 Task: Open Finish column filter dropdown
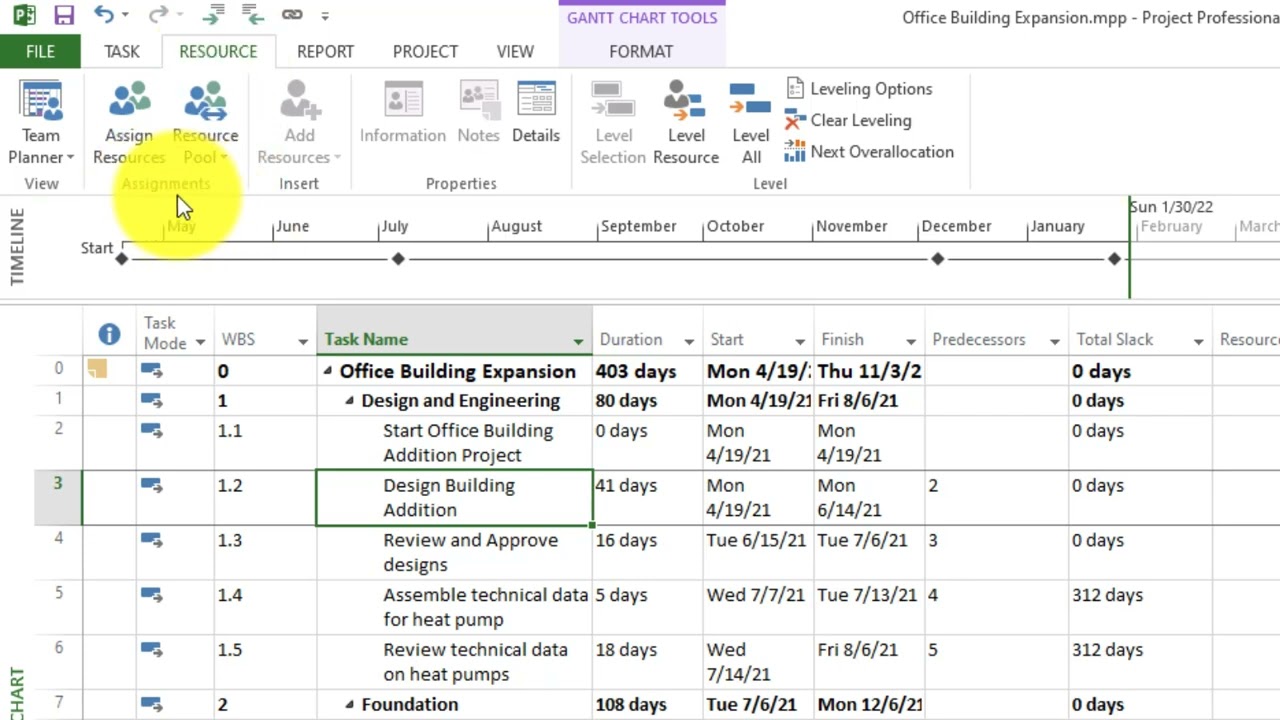click(911, 342)
